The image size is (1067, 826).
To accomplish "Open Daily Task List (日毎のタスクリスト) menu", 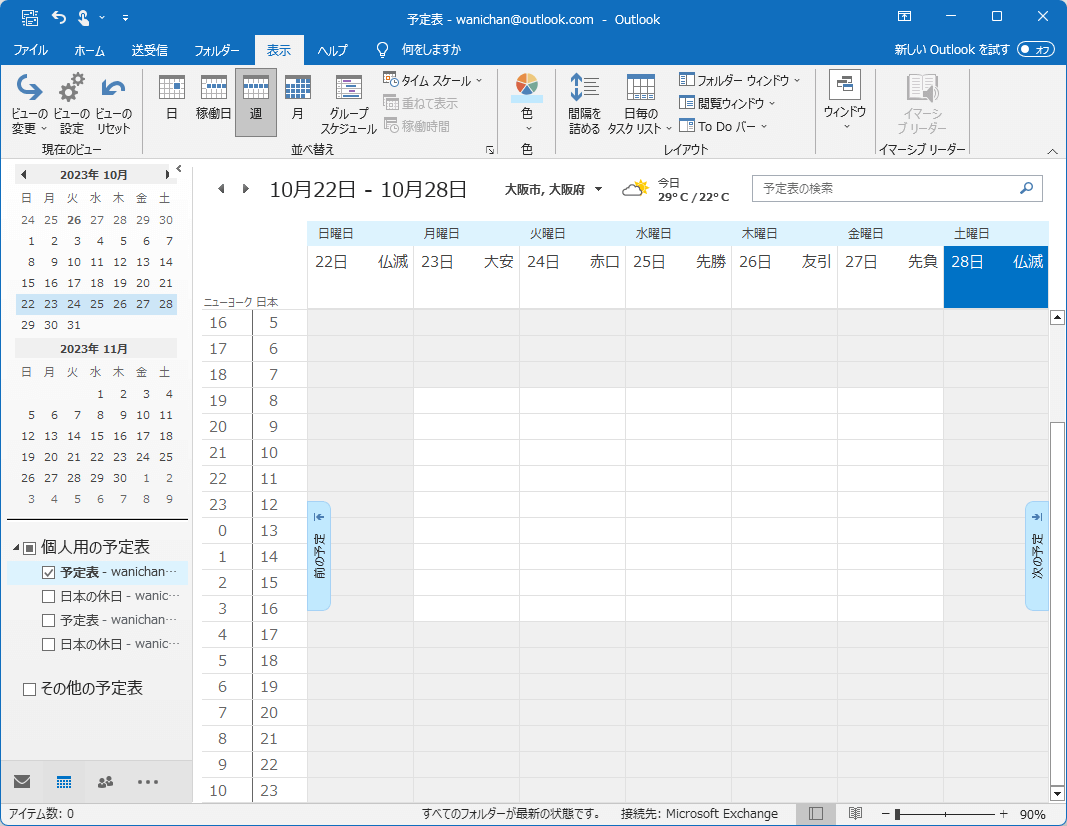I will click(x=640, y=103).
